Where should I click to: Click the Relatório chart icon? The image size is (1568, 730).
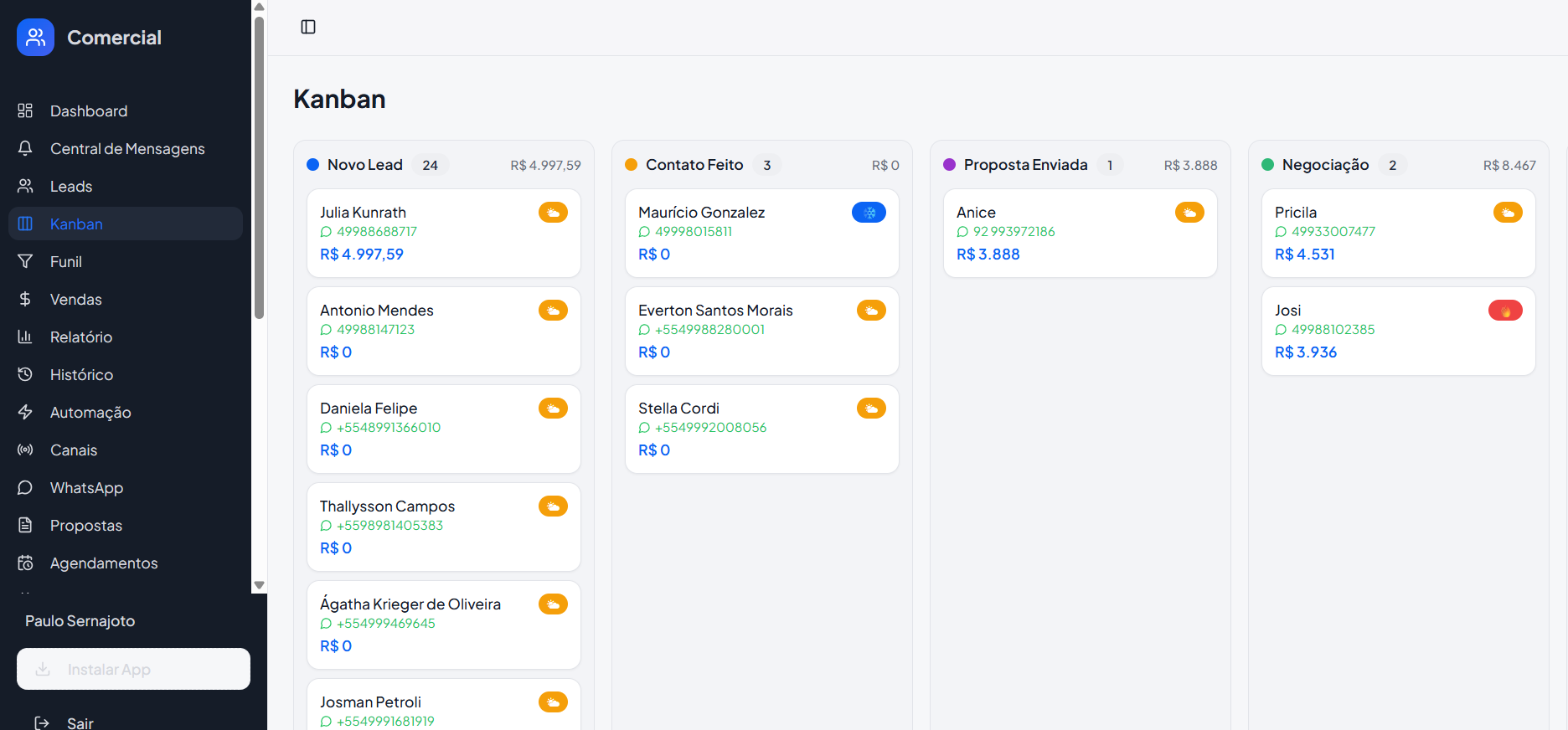pyautogui.click(x=25, y=337)
